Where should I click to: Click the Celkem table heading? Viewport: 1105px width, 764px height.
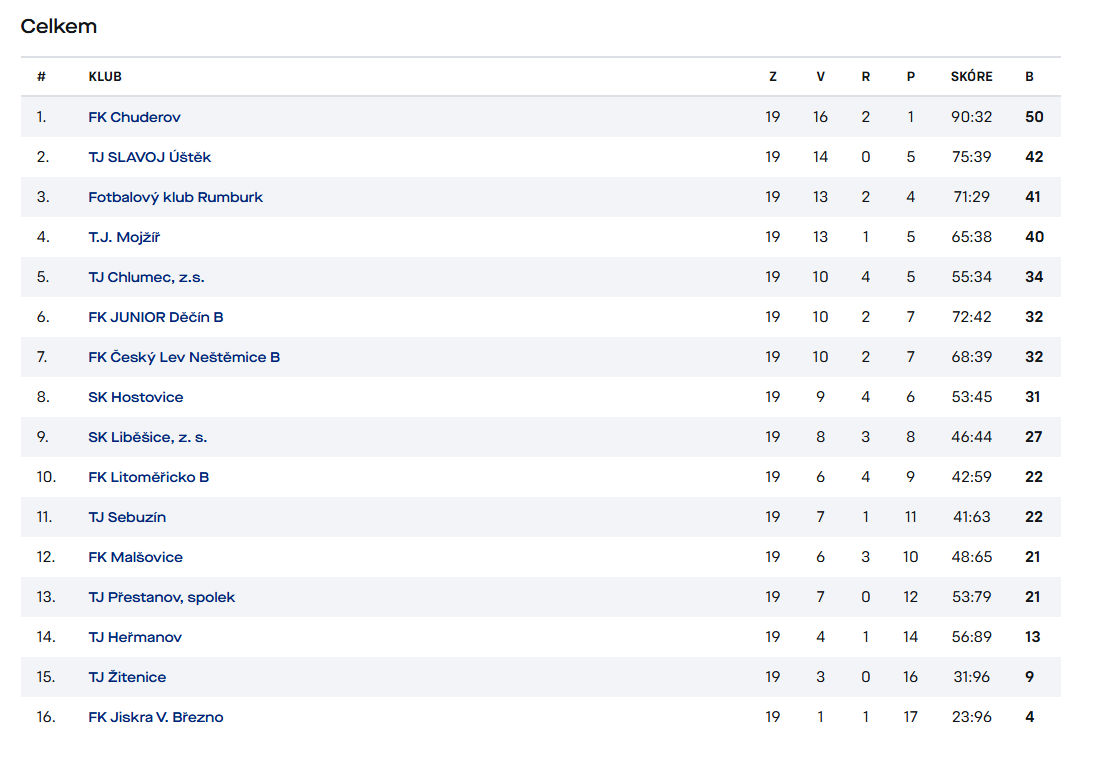pos(59,27)
